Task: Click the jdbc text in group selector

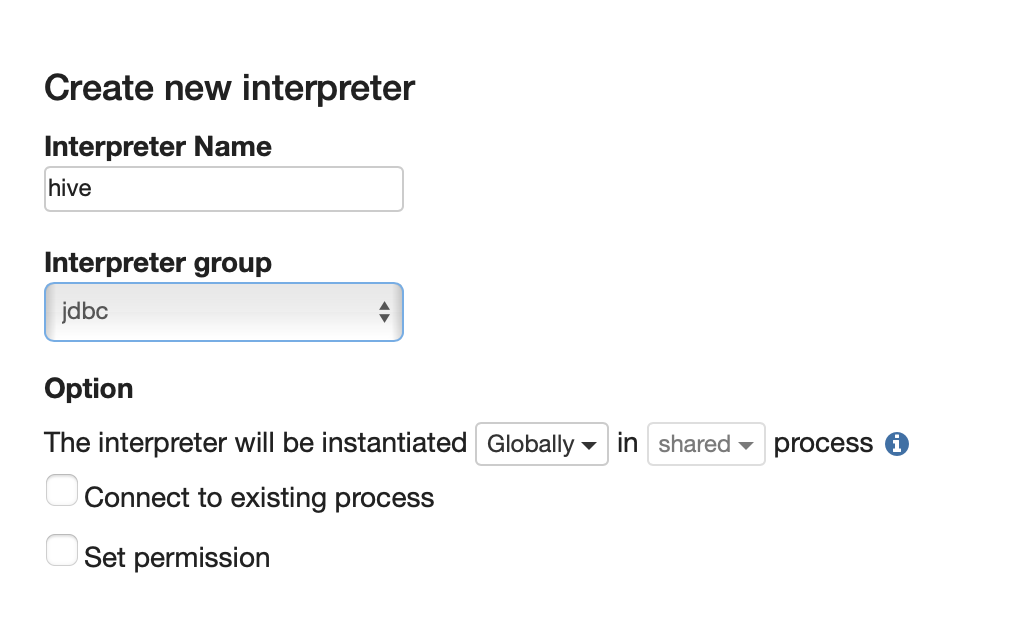Action: click(x=85, y=312)
